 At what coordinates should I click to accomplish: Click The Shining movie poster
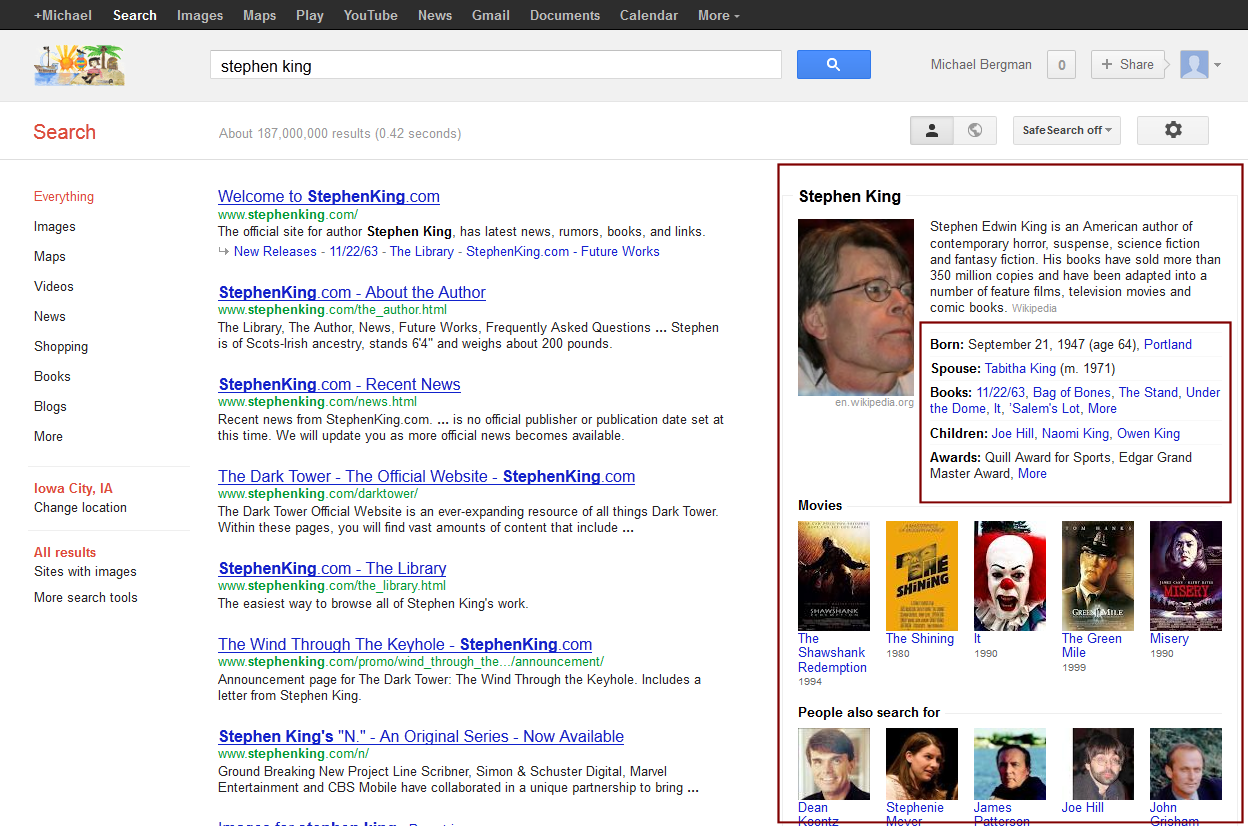tap(922, 575)
